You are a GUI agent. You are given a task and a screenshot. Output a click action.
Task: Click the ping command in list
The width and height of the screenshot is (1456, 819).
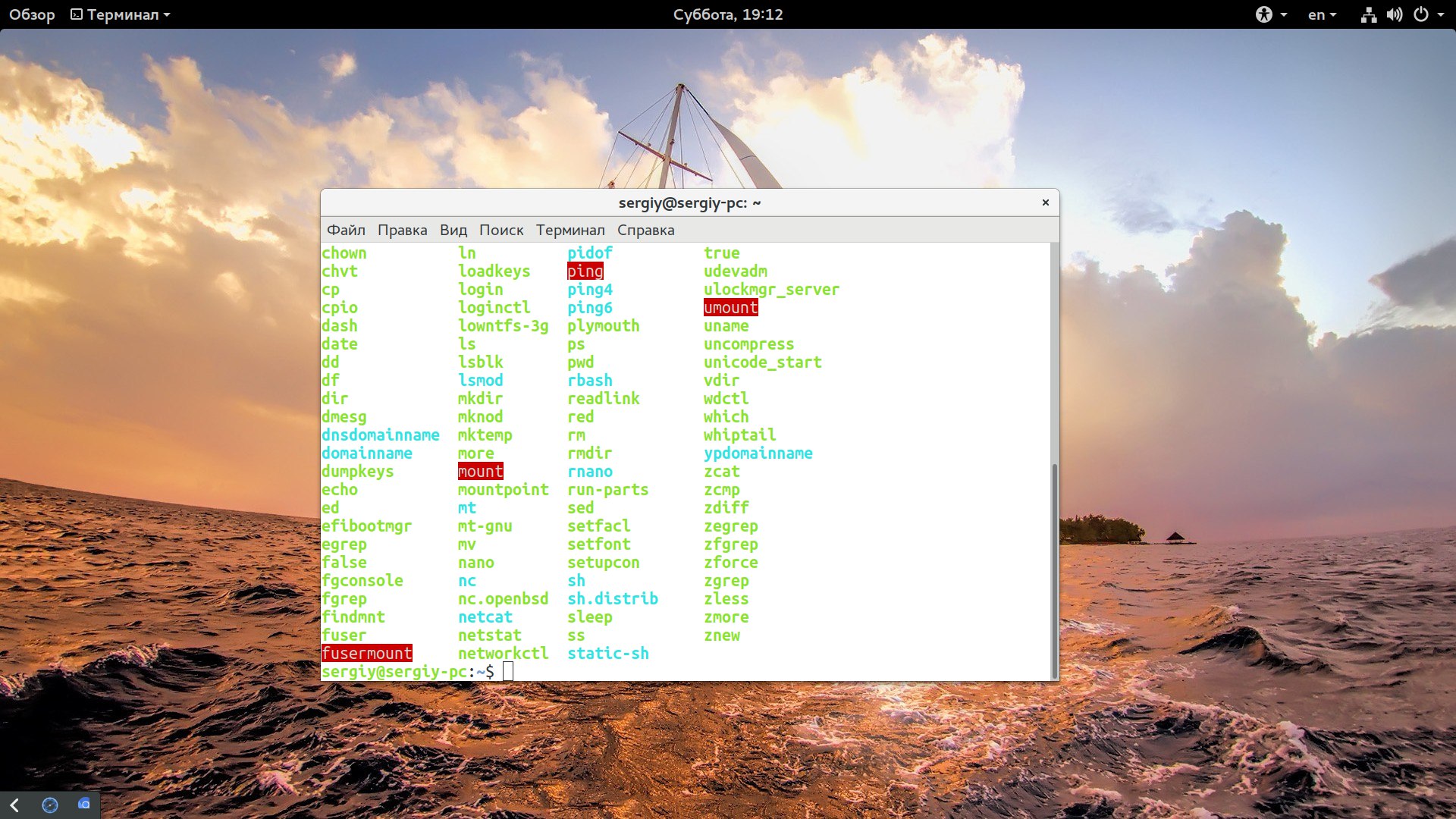point(585,270)
